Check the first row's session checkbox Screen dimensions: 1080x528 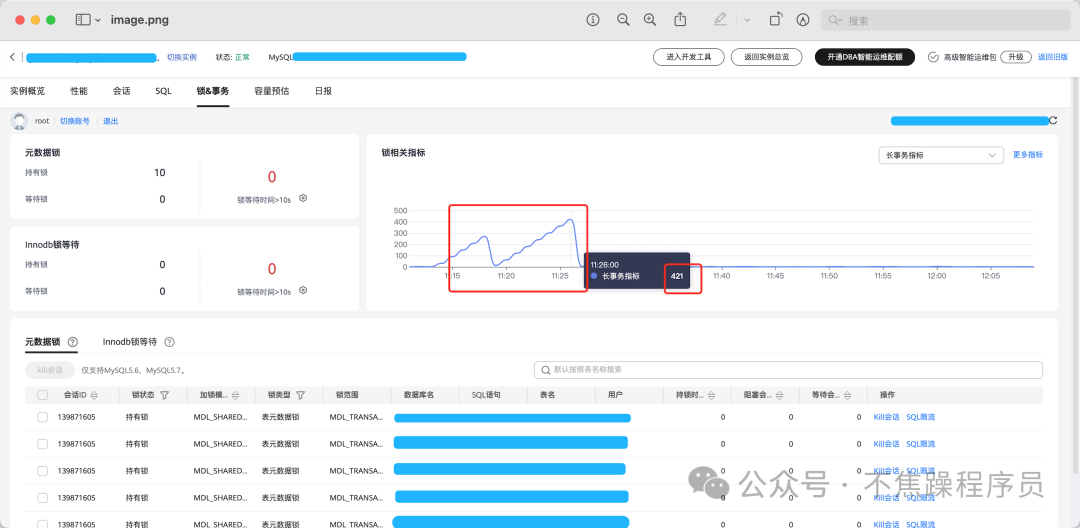coord(42,417)
